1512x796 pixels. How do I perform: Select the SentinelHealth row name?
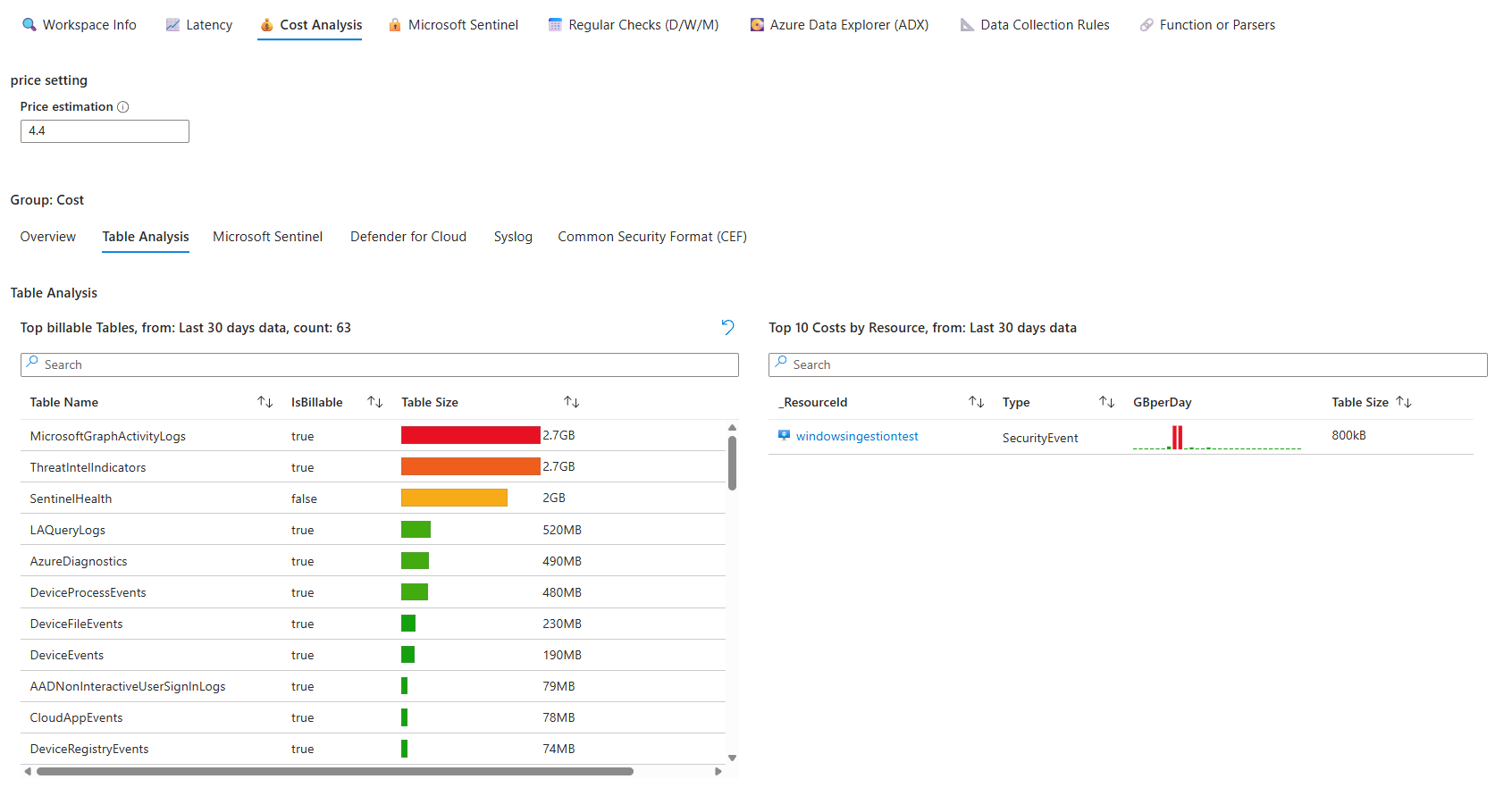click(x=71, y=499)
